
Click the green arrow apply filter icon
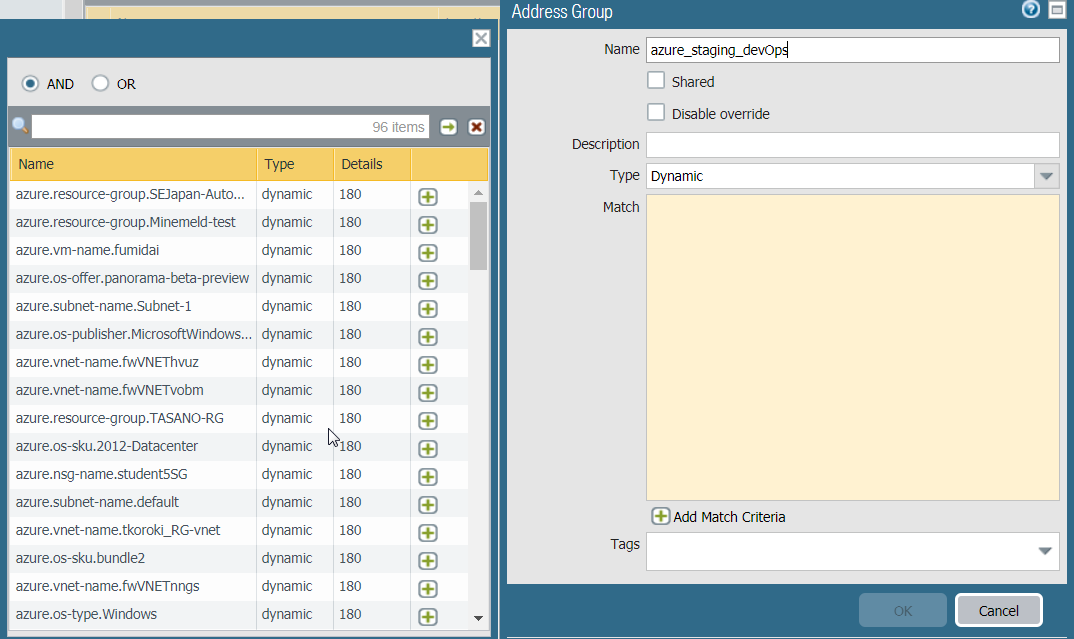click(x=449, y=127)
